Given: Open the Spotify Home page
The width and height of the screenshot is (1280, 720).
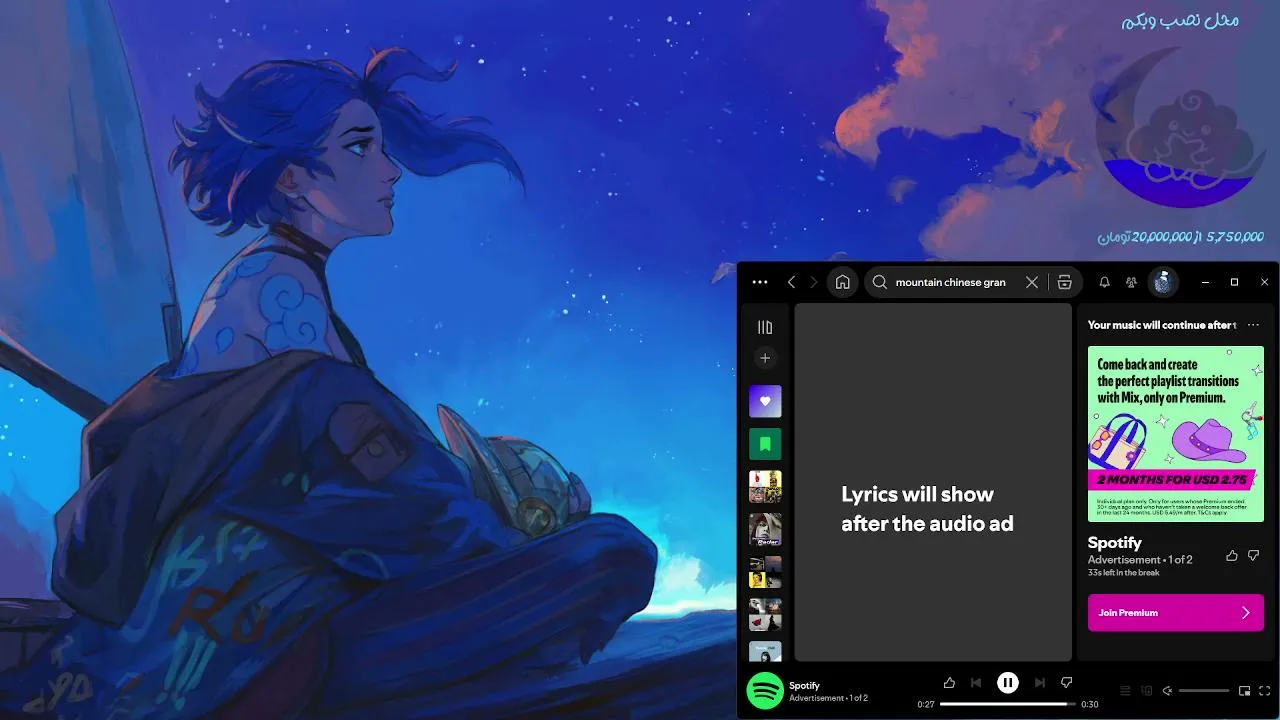Looking at the screenshot, I should tap(843, 282).
